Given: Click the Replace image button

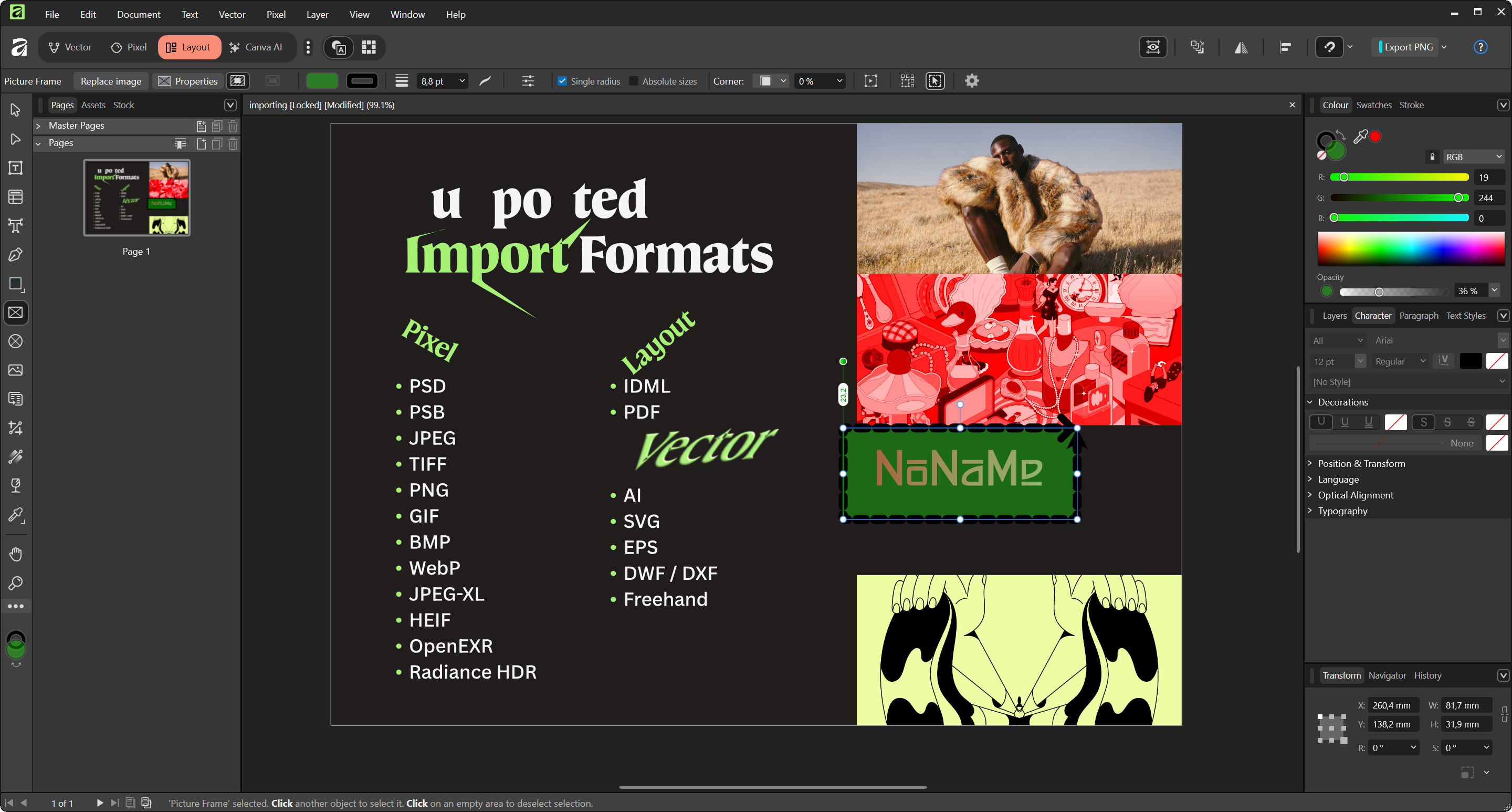Looking at the screenshot, I should (111, 81).
